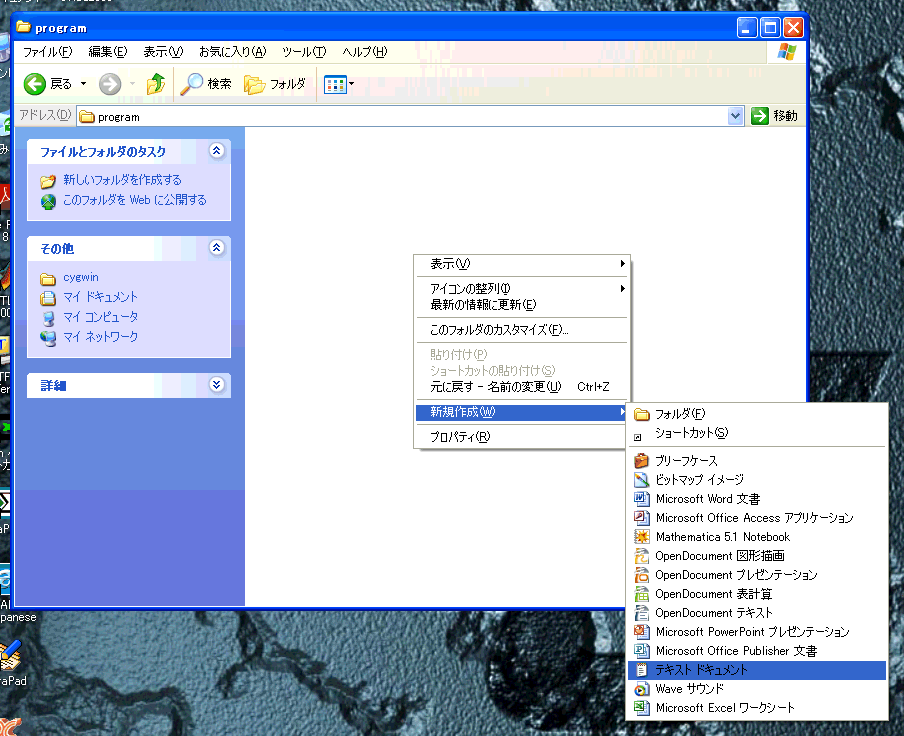Open the 検索 search tool

point(206,84)
